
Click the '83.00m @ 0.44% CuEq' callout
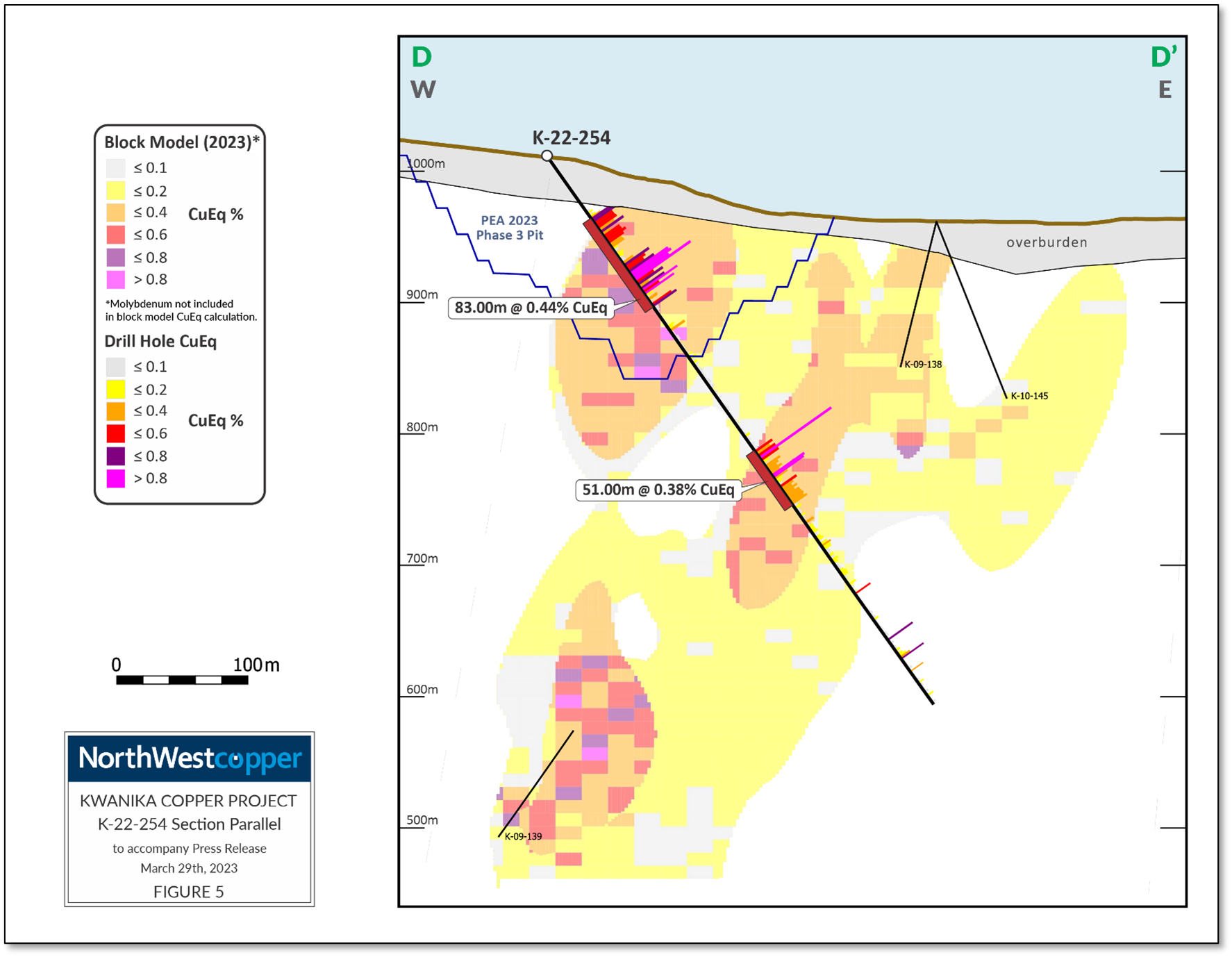pos(531,308)
